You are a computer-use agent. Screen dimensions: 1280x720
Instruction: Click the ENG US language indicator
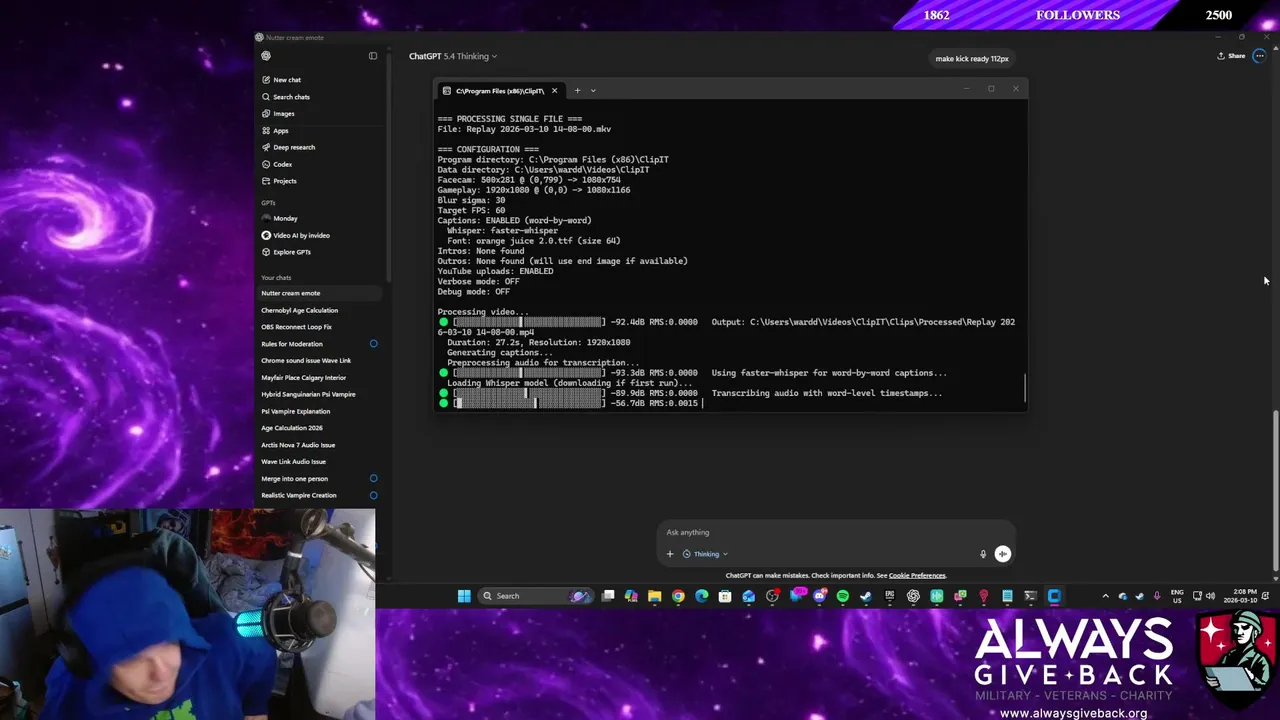pyautogui.click(x=1177, y=596)
